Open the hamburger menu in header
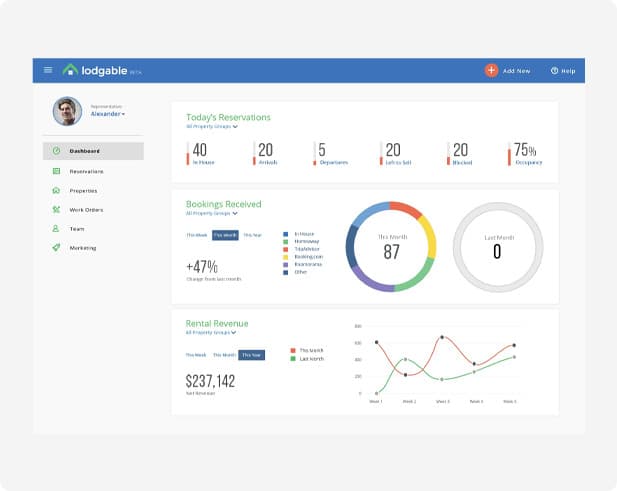617x491 pixels. point(47,70)
